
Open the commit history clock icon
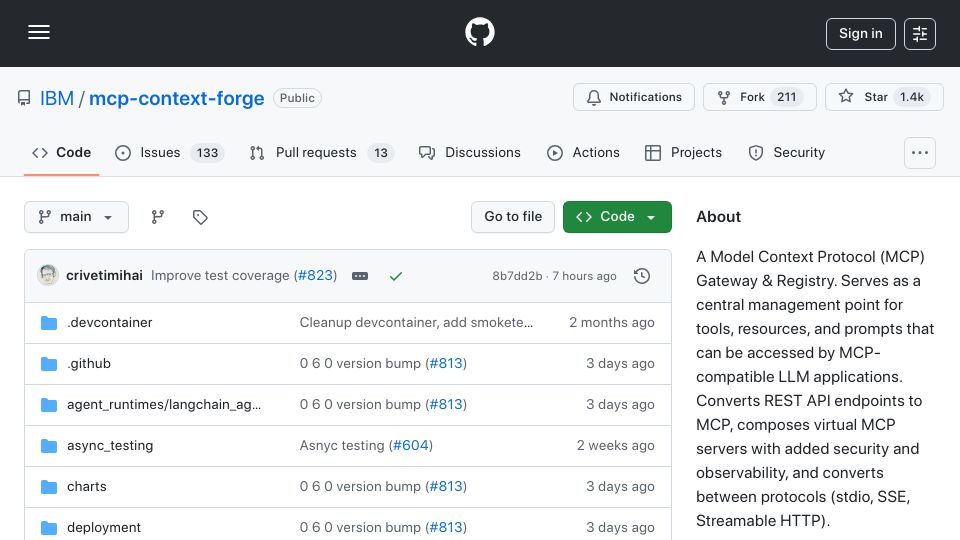(x=642, y=276)
